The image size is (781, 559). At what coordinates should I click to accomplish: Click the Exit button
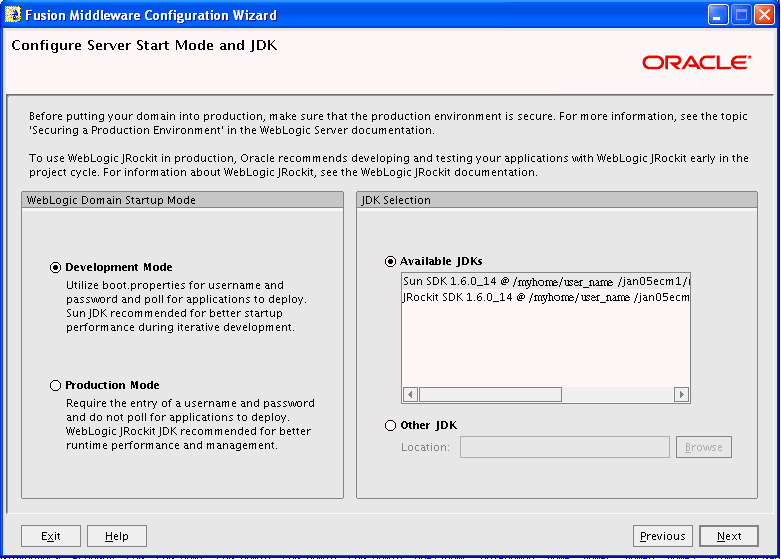pos(51,536)
